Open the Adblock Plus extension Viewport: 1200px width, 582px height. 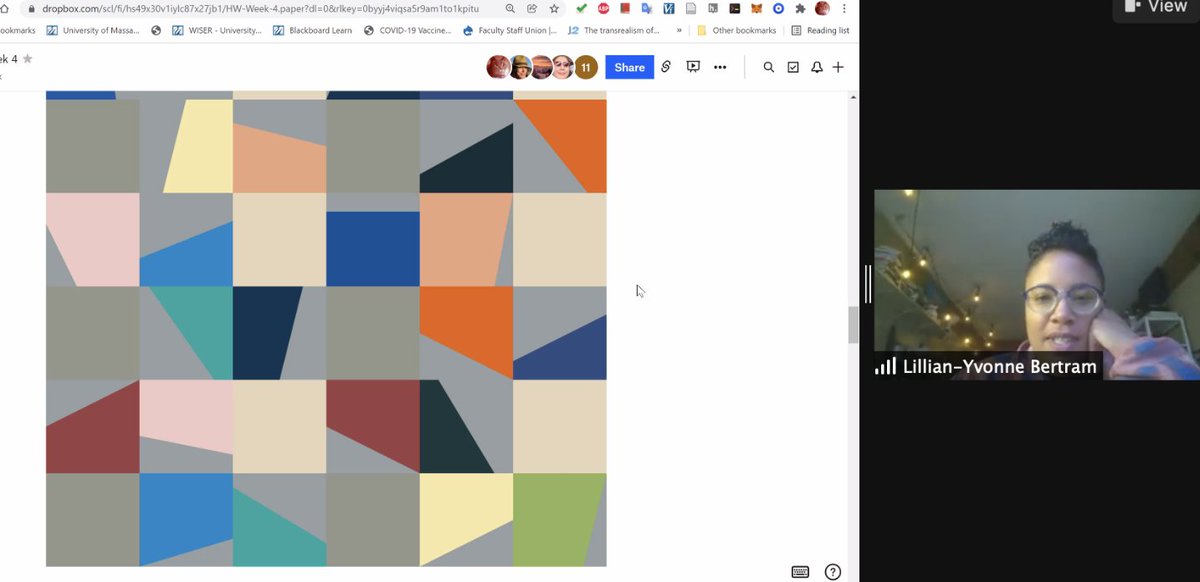coord(603,8)
